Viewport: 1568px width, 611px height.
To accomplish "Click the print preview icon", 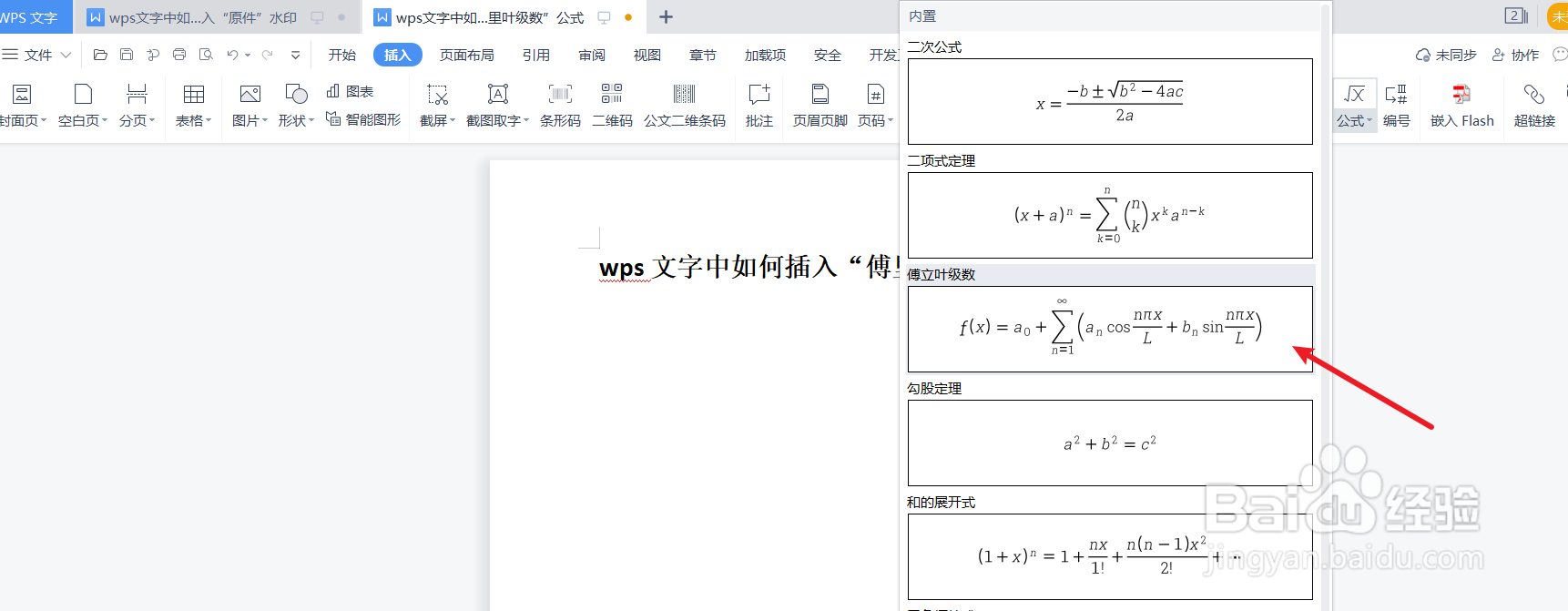I will pyautogui.click(x=206, y=55).
